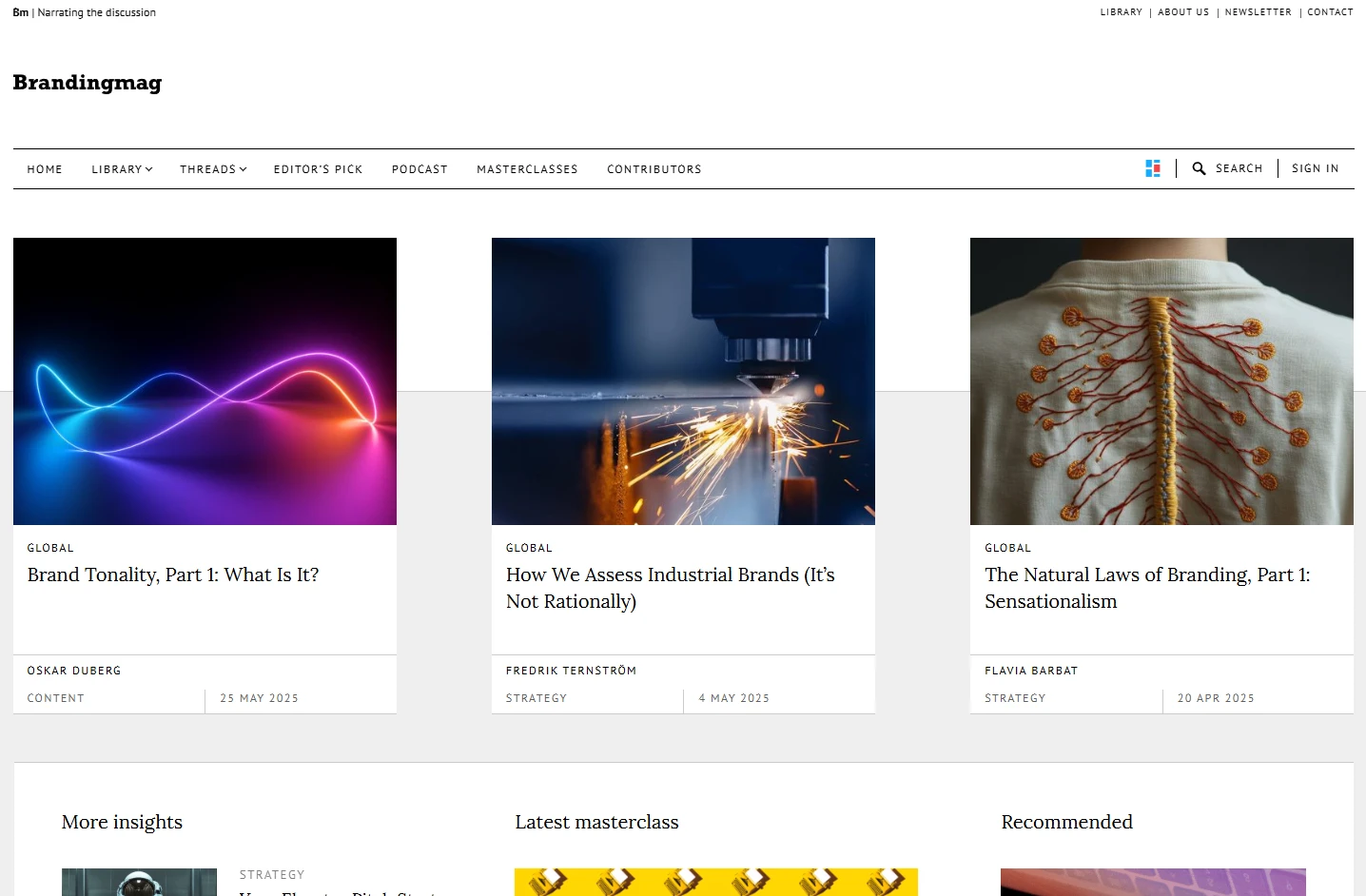The image size is (1366, 896).
Task: Collapse the LIBRARY dropdown chevron
Action: point(148,169)
